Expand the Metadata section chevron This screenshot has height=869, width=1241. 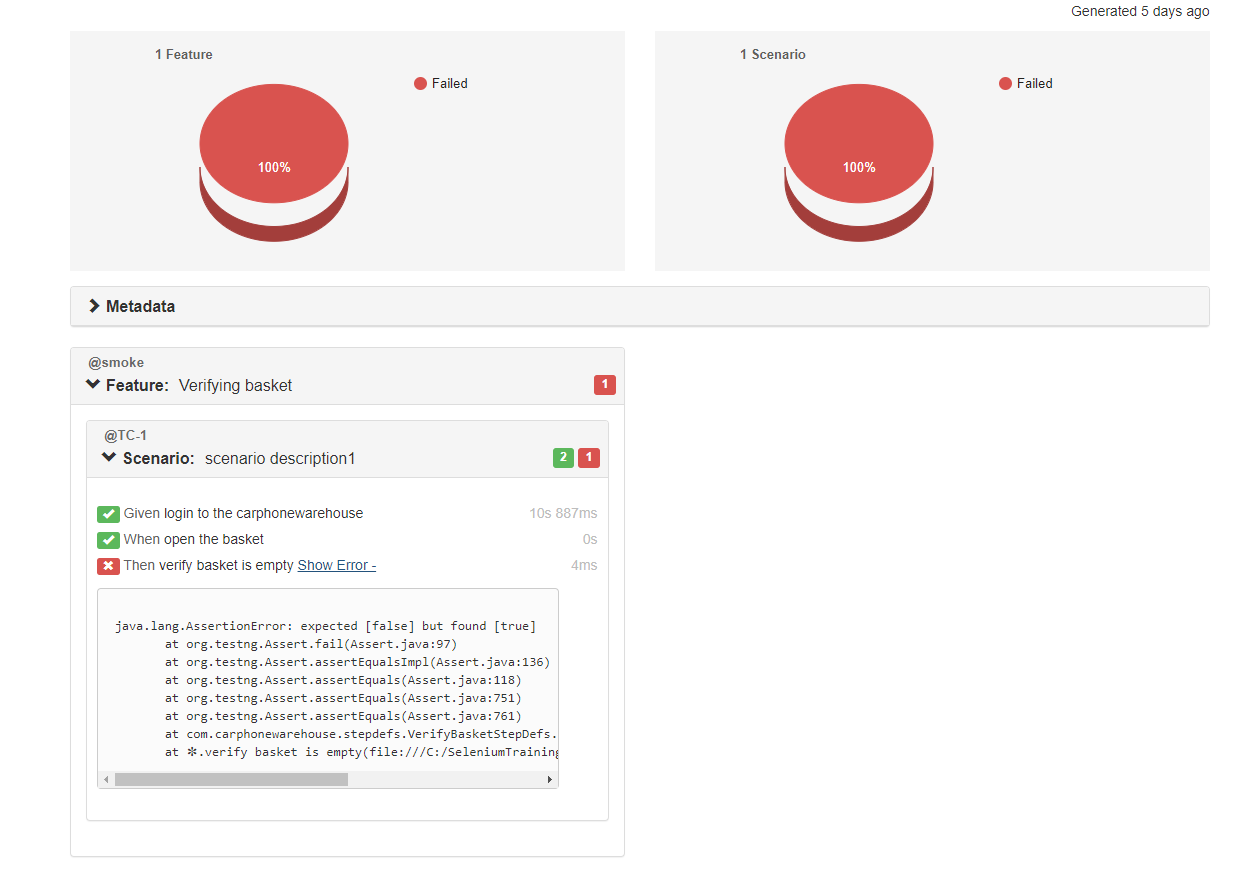(x=94, y=306)
